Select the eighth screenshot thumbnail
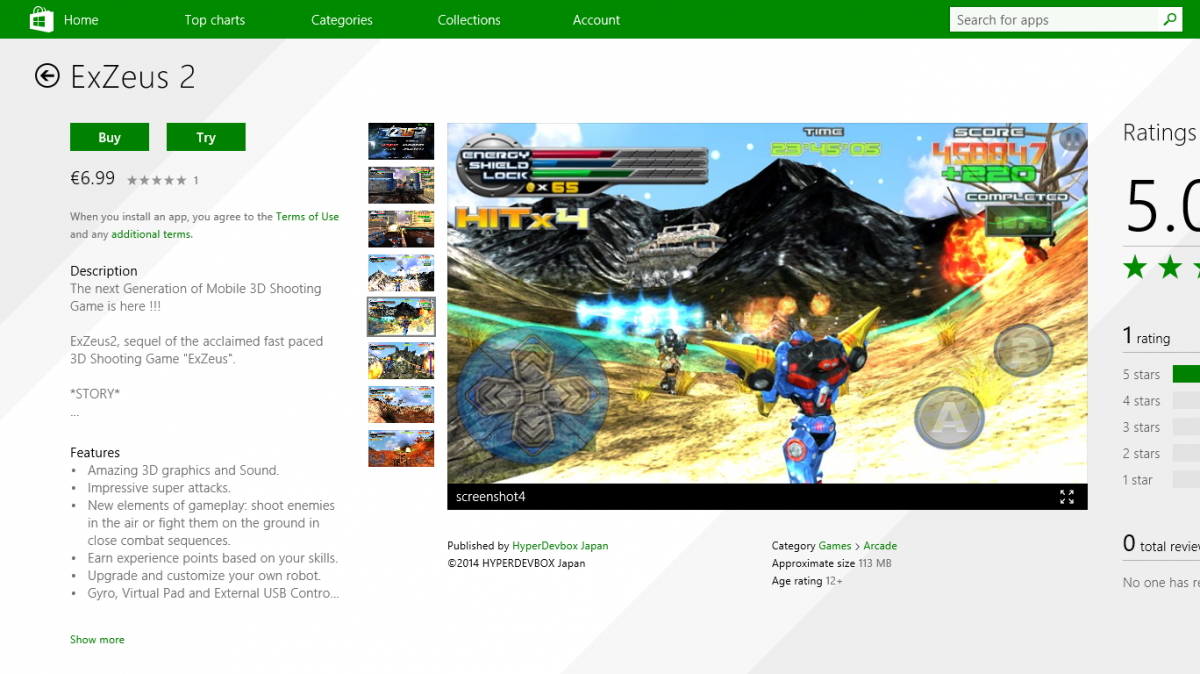 pyautogui.click(x=401, y=448)
